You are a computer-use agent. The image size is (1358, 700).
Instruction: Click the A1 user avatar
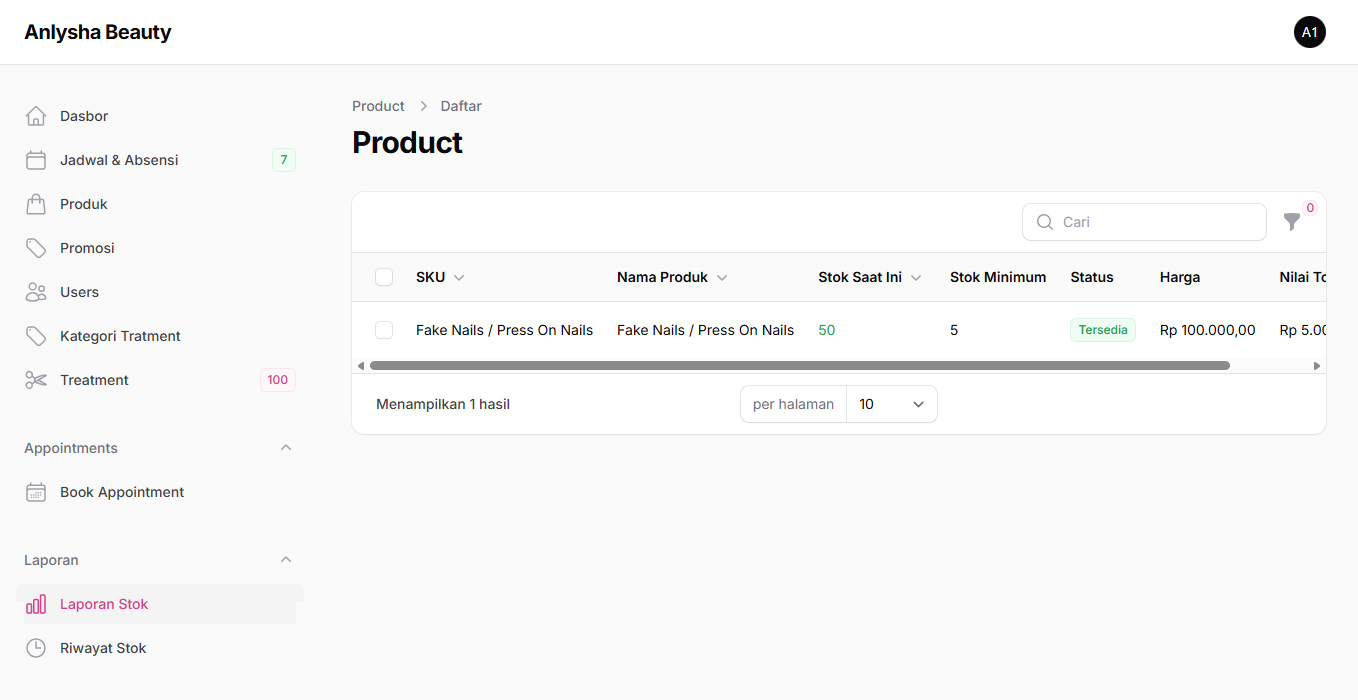click(1309, 32)
